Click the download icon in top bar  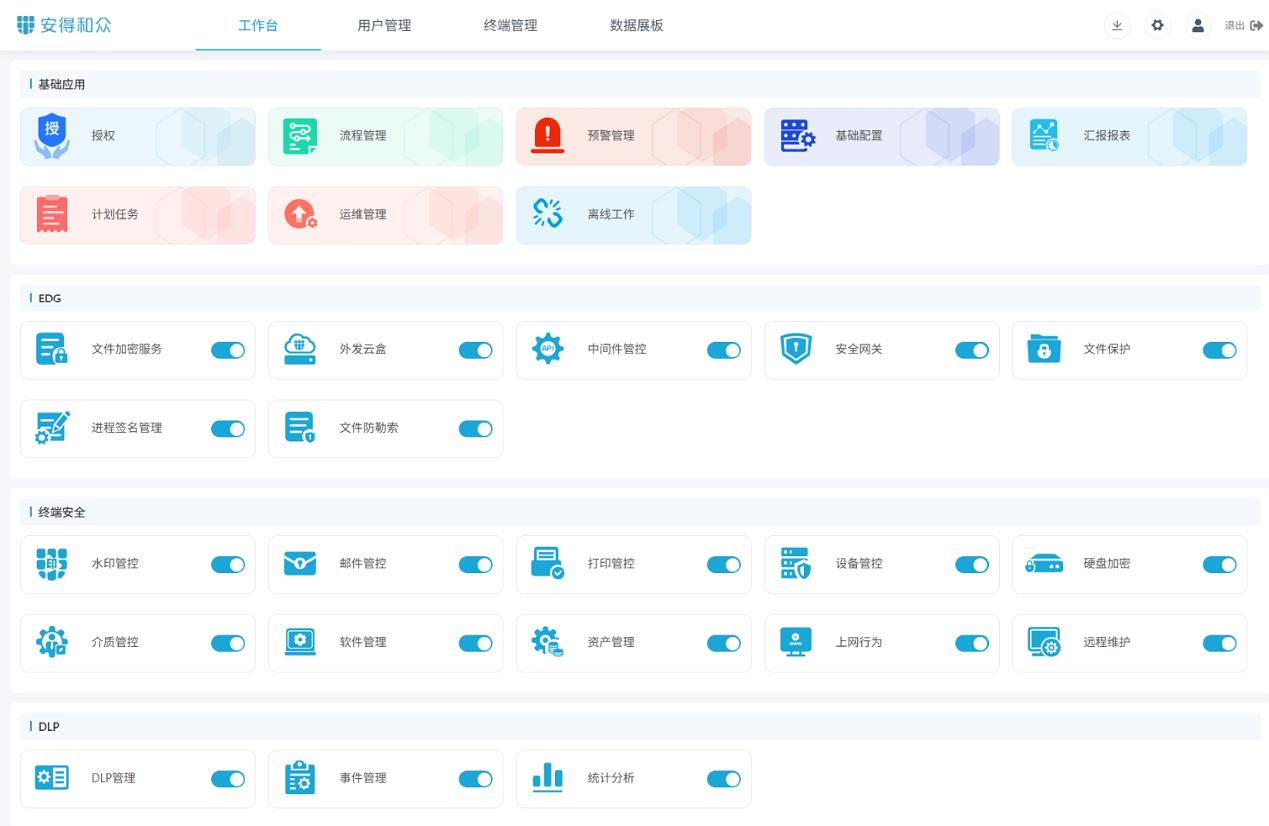pyautogui.click(x=1117, y=26)
